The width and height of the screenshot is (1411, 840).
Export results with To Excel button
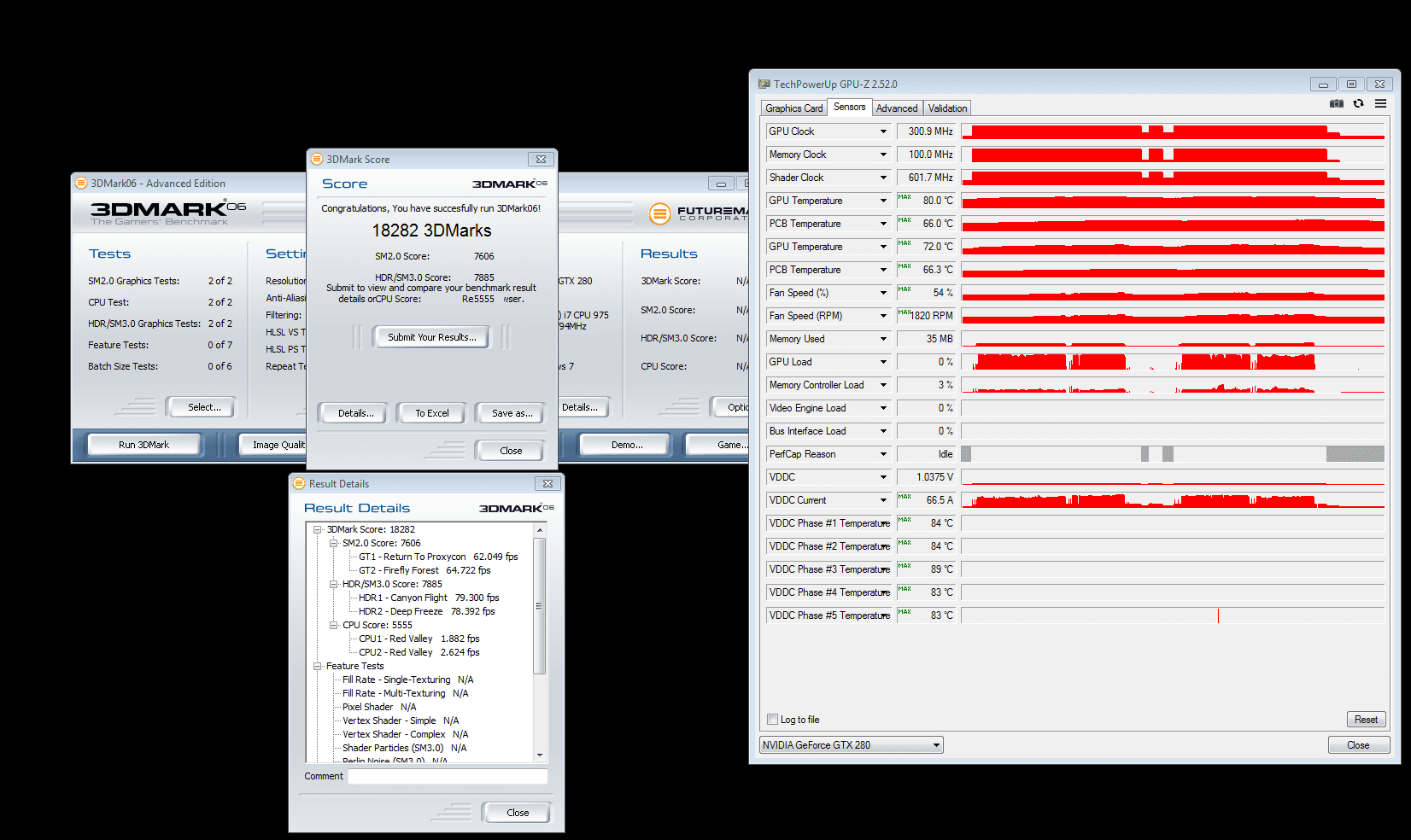point(431,413)
